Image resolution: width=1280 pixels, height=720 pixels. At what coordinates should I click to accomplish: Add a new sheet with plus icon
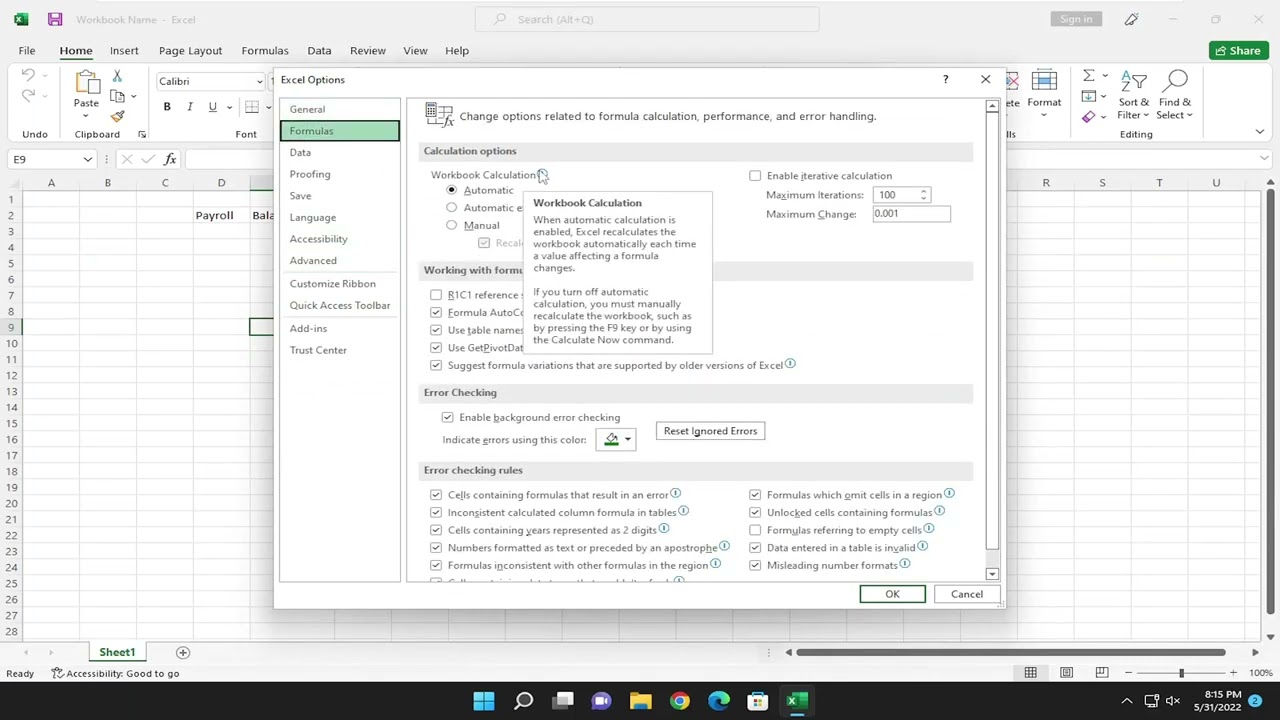tap(182, 652)
